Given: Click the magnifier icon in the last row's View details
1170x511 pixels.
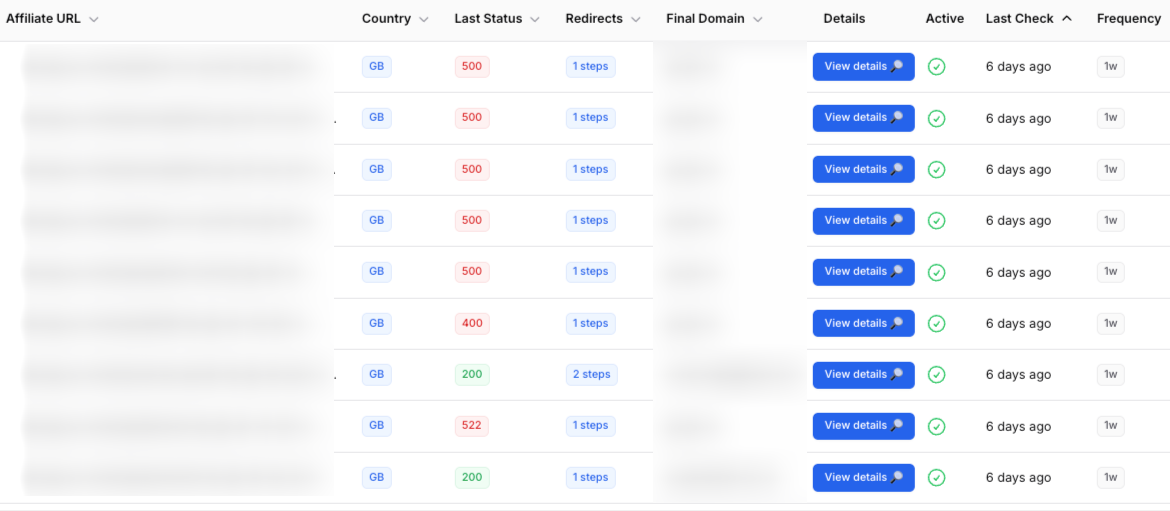Looking at the screenshot, I should [x=897, y=478].
